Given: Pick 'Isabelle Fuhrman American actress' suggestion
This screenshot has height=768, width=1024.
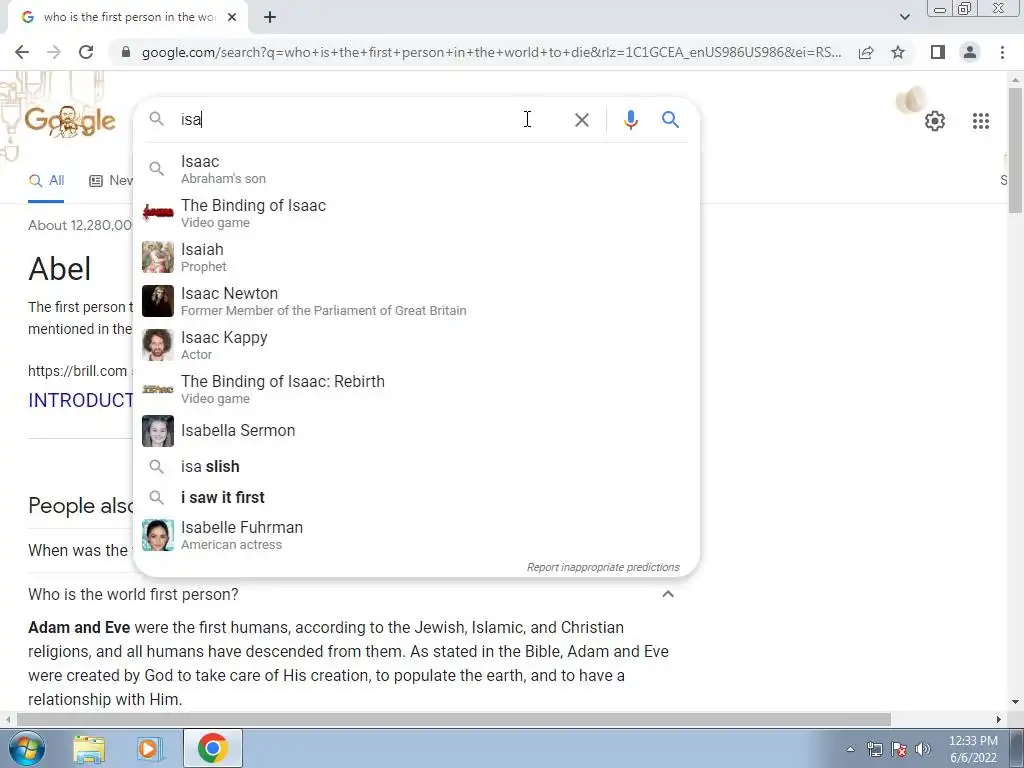Looking at the screenshot, I should 416,535.
